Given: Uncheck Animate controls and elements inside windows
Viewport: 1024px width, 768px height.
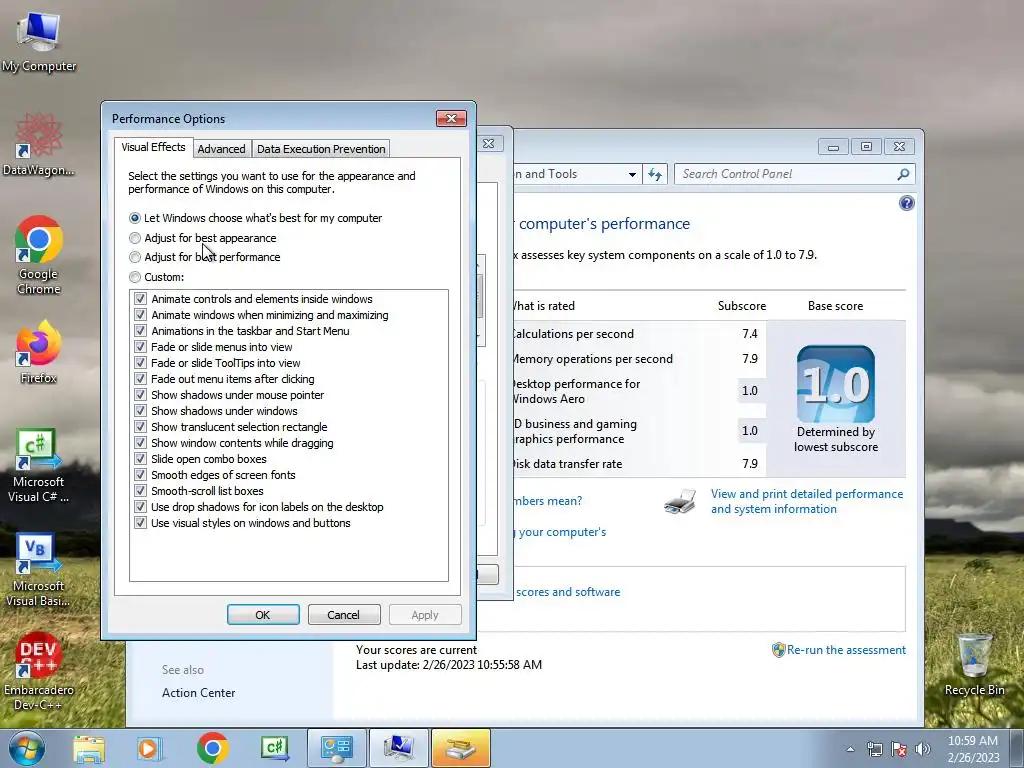Looking at the screenshot, I should point(140,299).
